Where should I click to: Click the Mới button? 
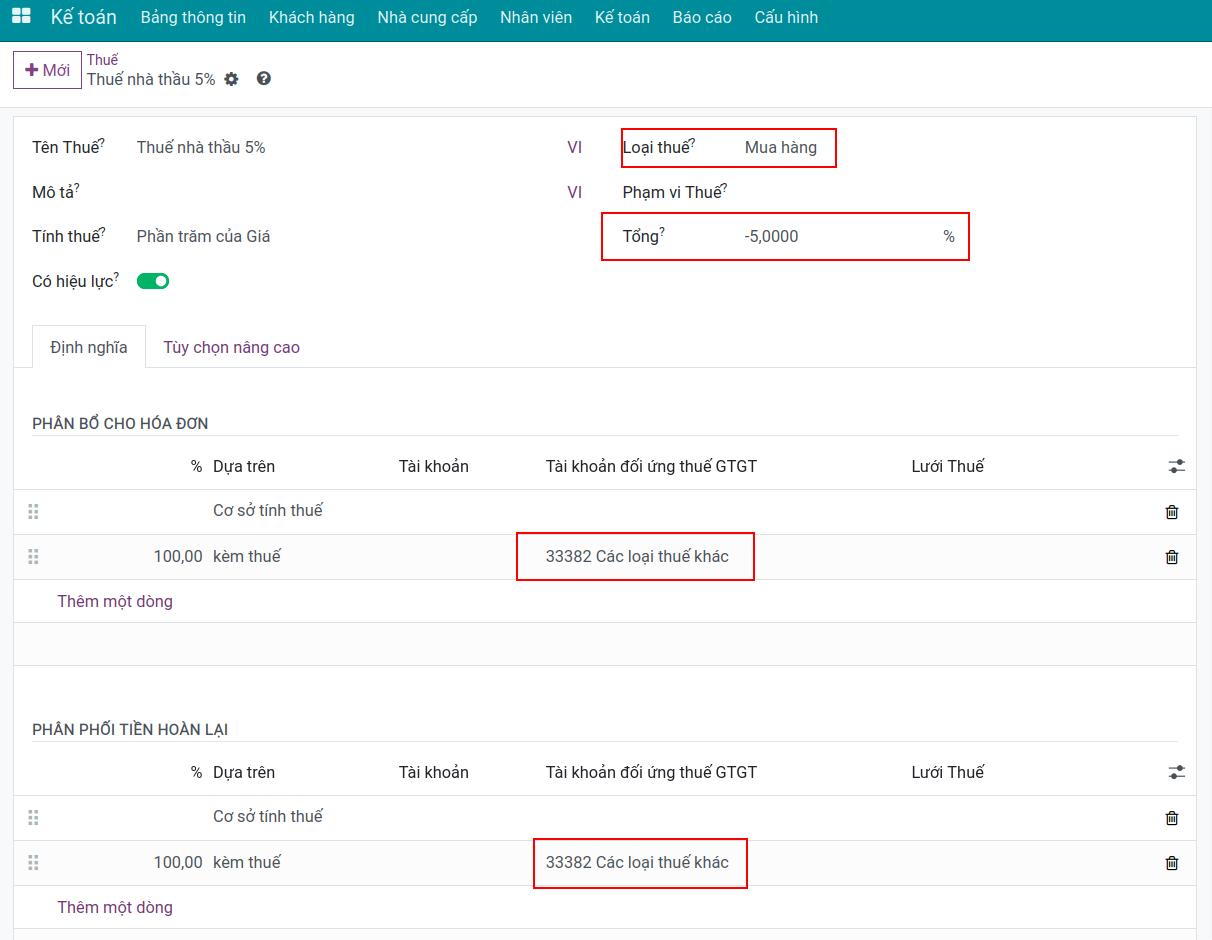pyautogui.click(x=47, y=70)
